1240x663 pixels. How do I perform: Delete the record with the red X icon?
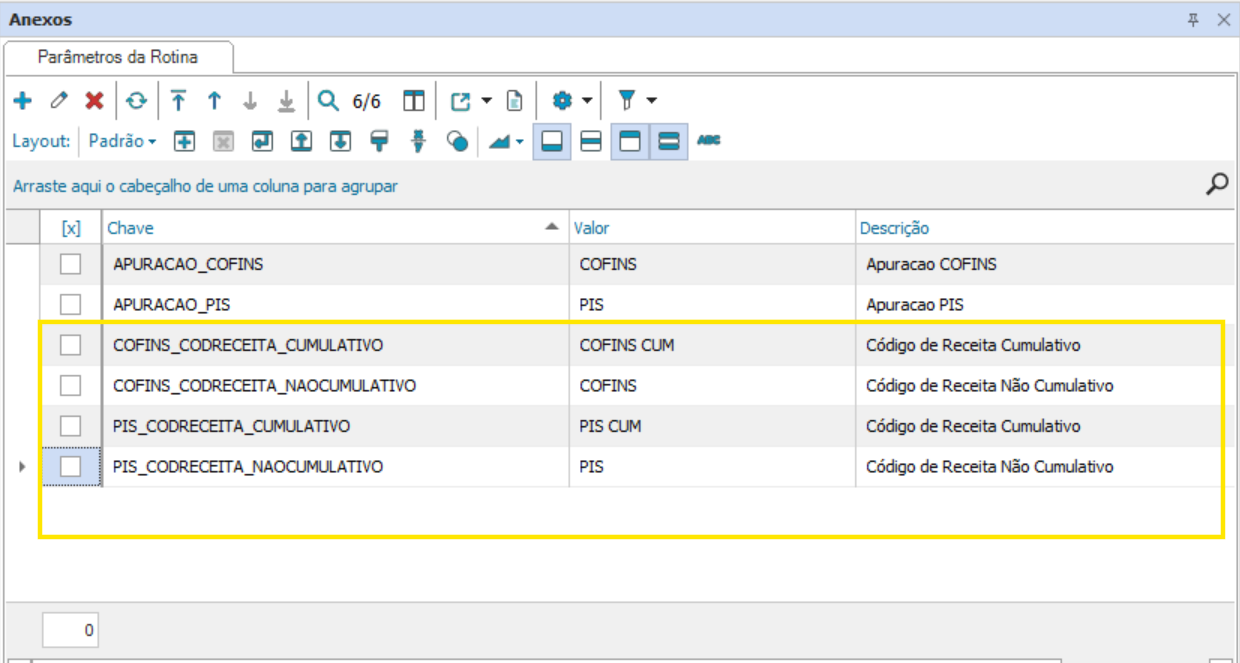[94, 100]
